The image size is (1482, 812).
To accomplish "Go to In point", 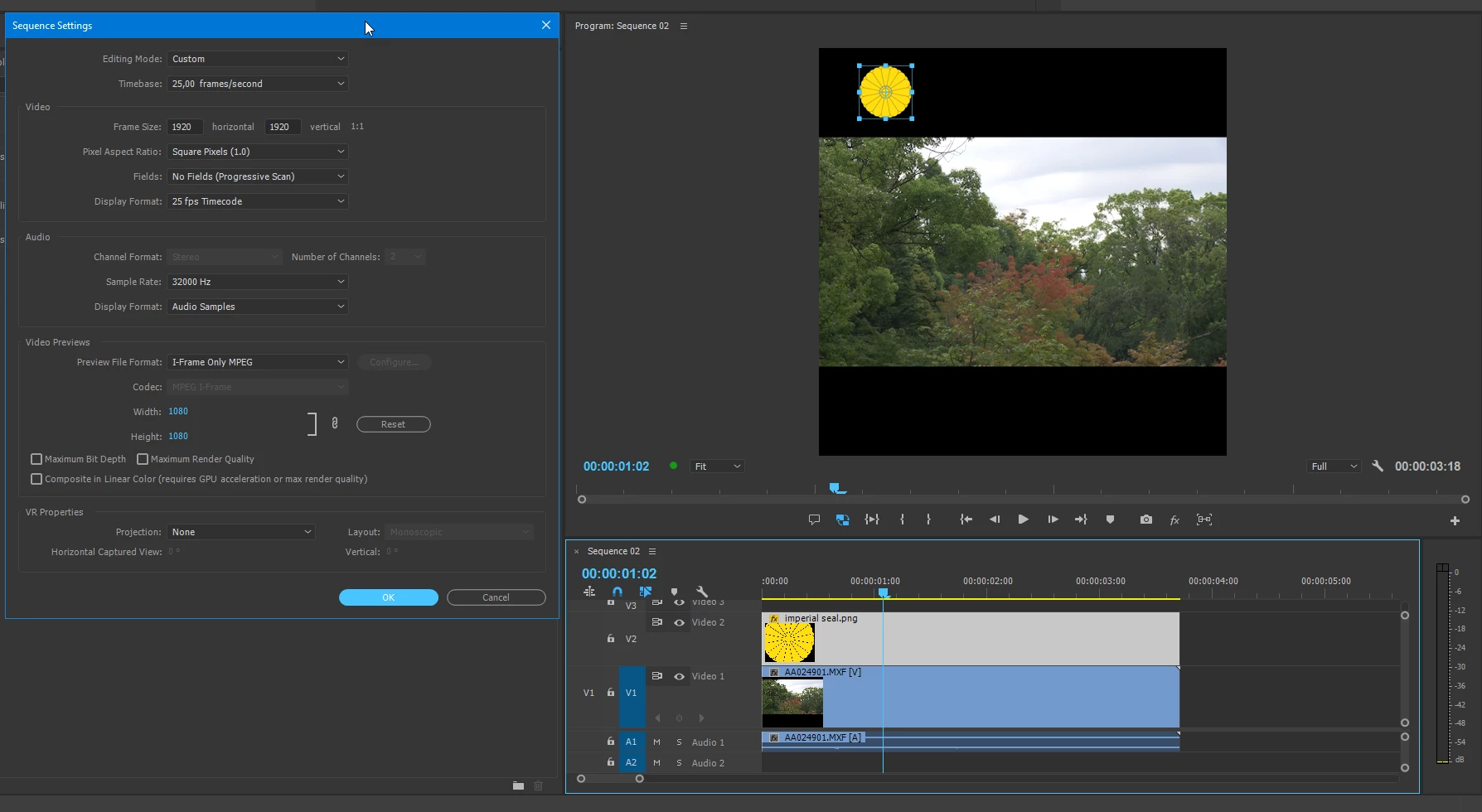I will coord(966,520).
